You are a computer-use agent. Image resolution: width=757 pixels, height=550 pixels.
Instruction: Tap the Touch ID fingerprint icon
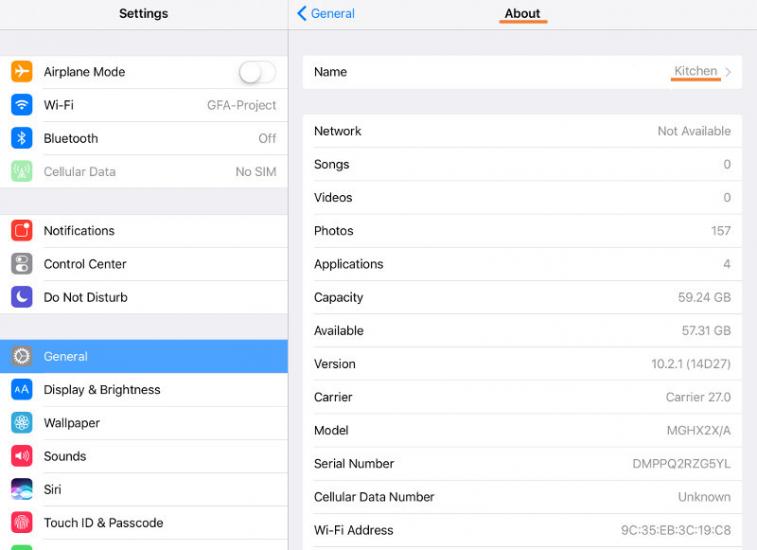coord(22,522)
